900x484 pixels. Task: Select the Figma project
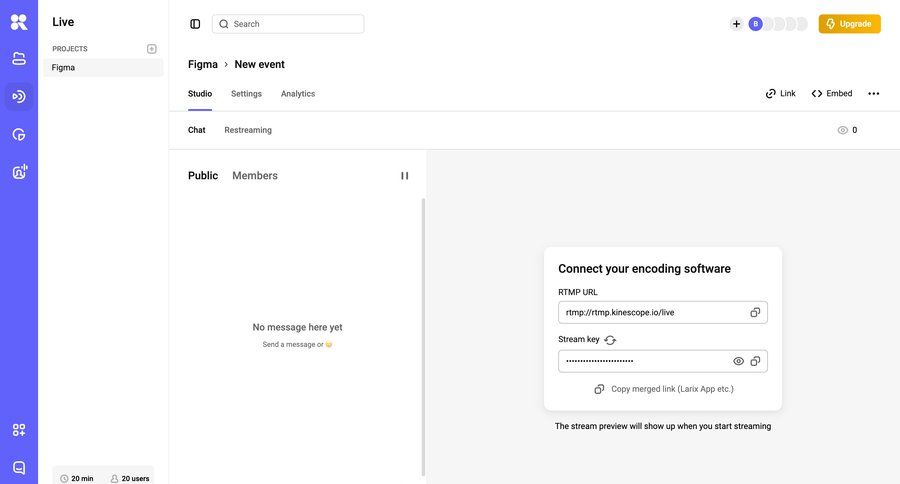(x=103, y=68)
